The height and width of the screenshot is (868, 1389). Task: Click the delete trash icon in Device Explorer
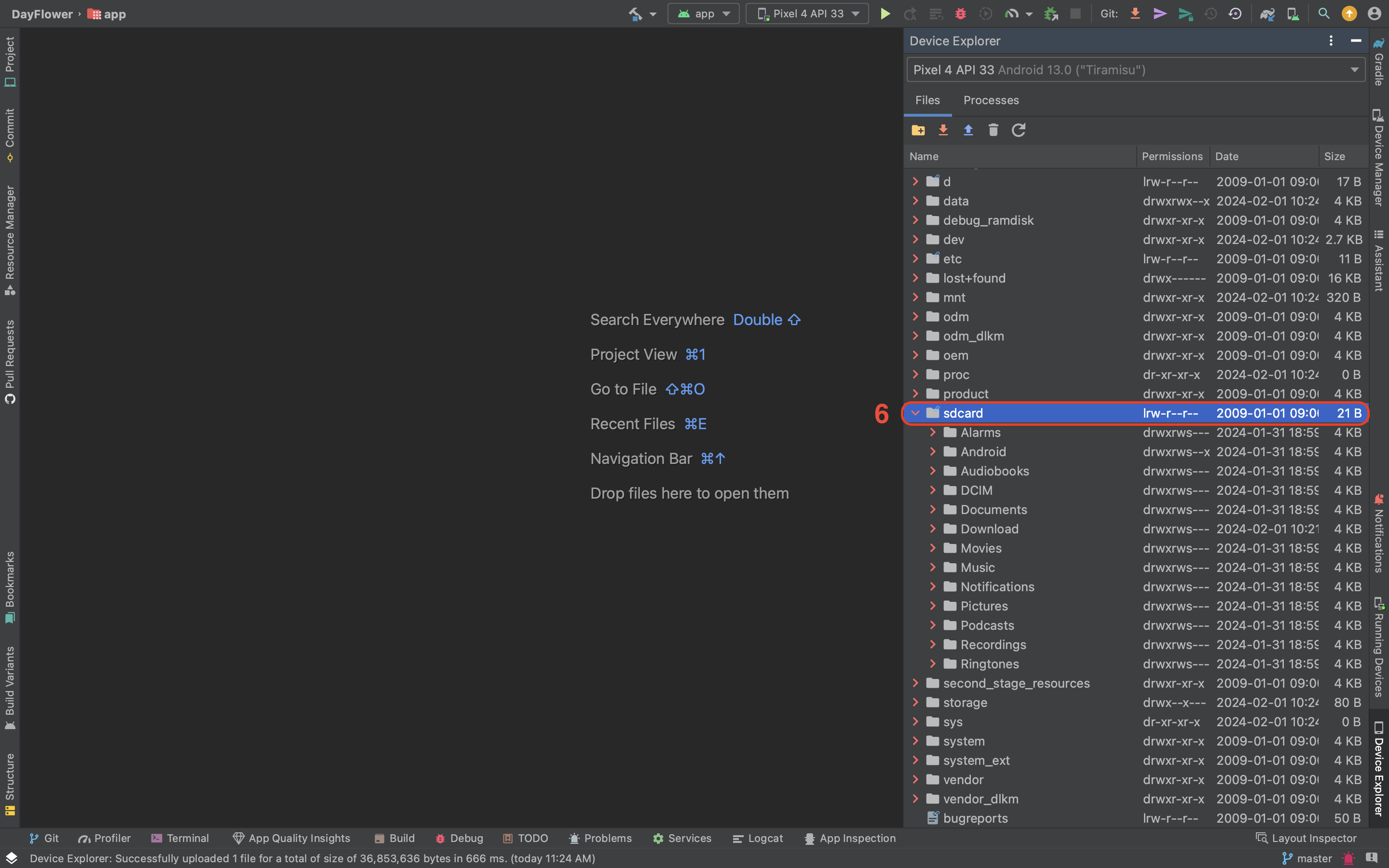pyautogui.click(x=993, y=130)
